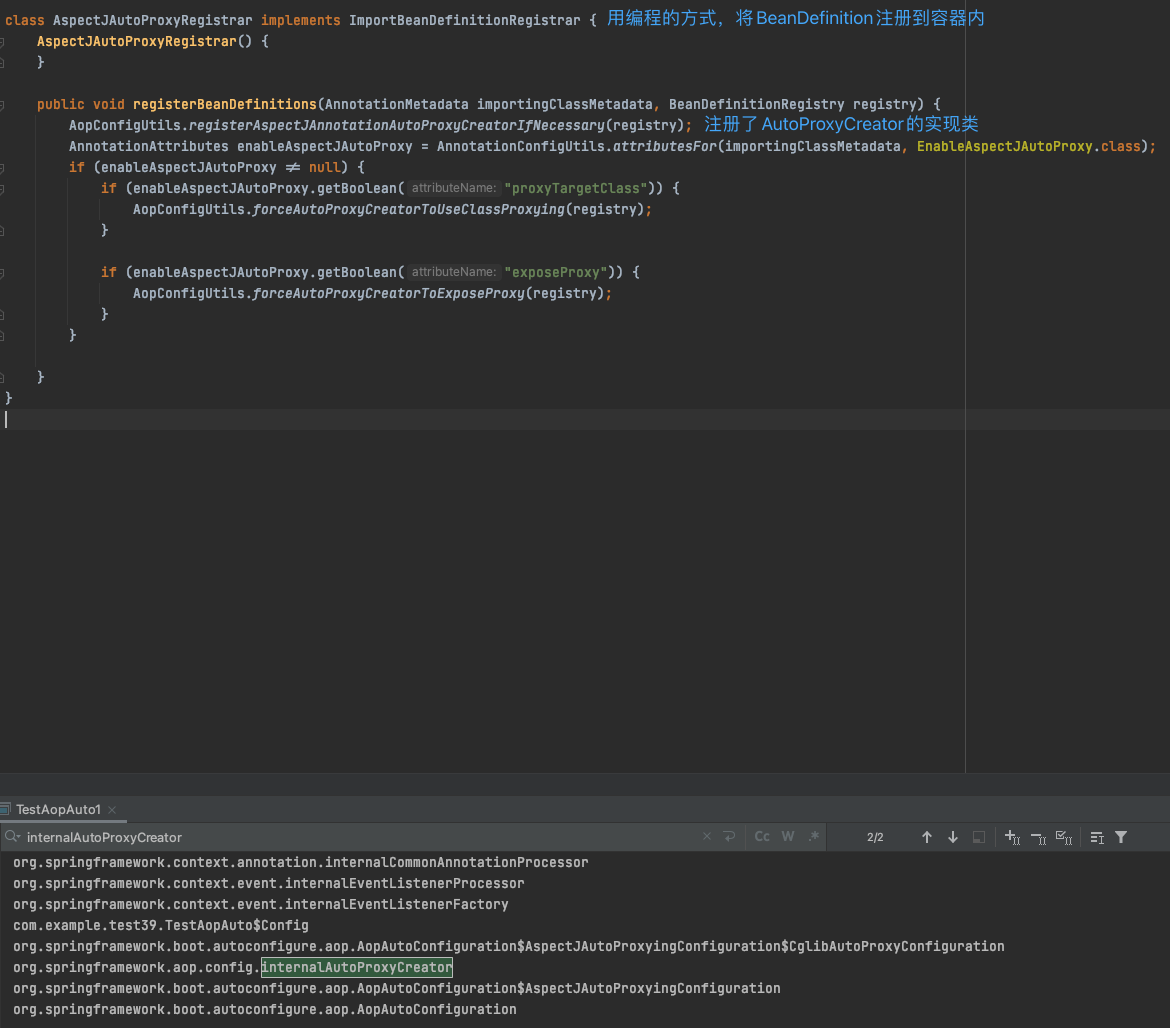
Task: Click the blue annotation mentioning AutoProxyCreator
Action: click(841, 124)
